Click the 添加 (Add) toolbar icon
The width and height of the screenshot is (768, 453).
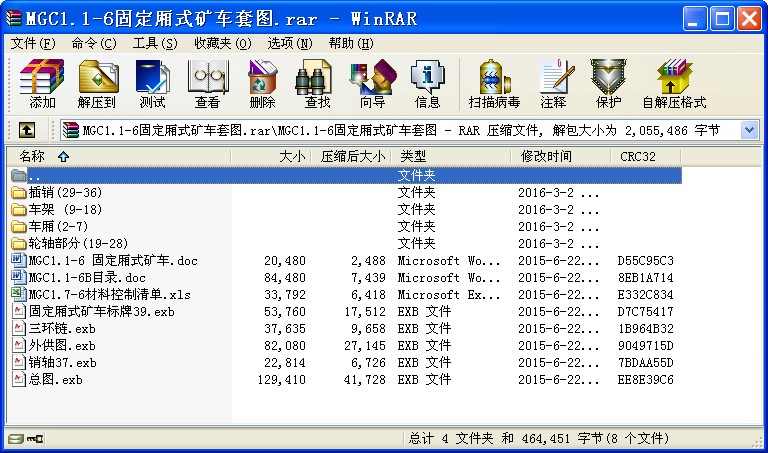click(42, 77)
